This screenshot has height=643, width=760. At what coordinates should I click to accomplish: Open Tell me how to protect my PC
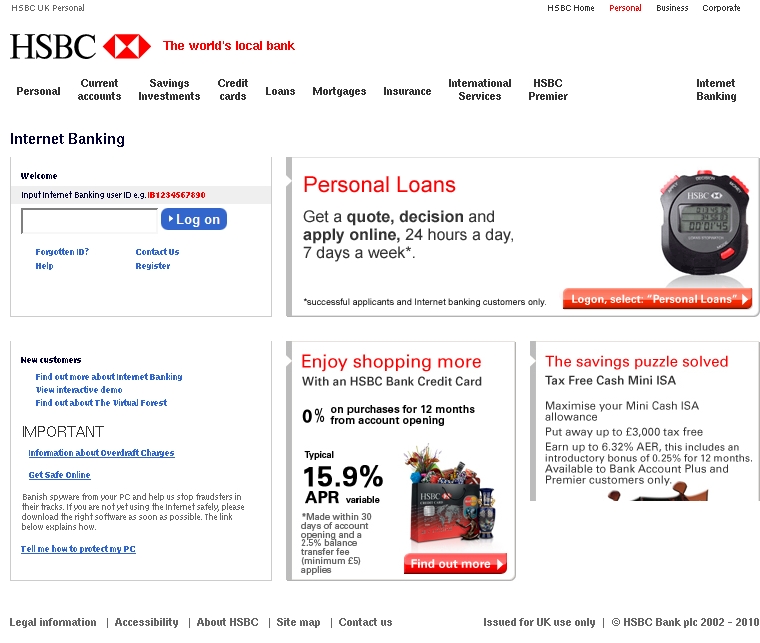pos(78,549)
